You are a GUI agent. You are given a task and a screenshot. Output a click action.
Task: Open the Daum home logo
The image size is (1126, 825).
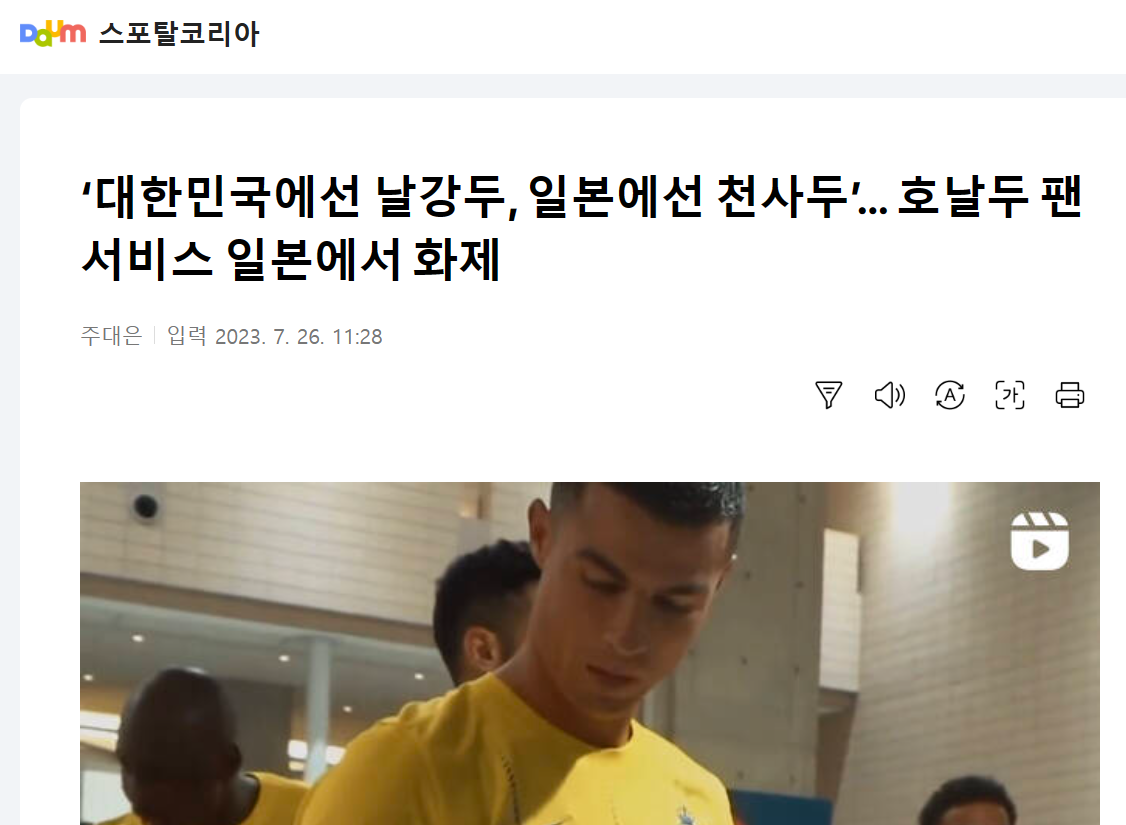52,33
